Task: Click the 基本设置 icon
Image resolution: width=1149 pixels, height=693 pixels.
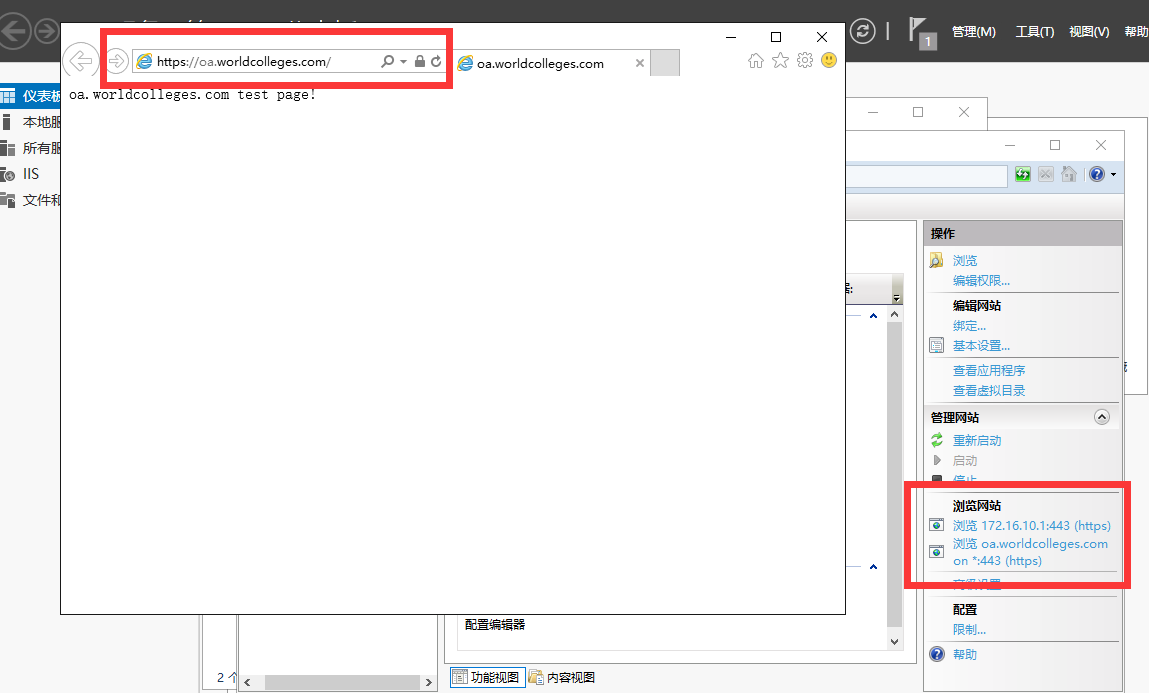Action: [x=936, y=346]
